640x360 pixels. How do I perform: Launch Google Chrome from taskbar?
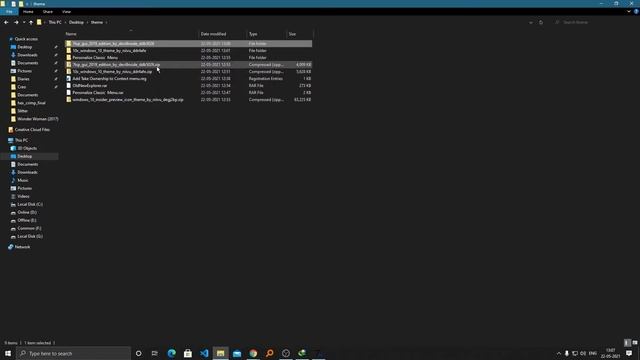pos(253,353)
